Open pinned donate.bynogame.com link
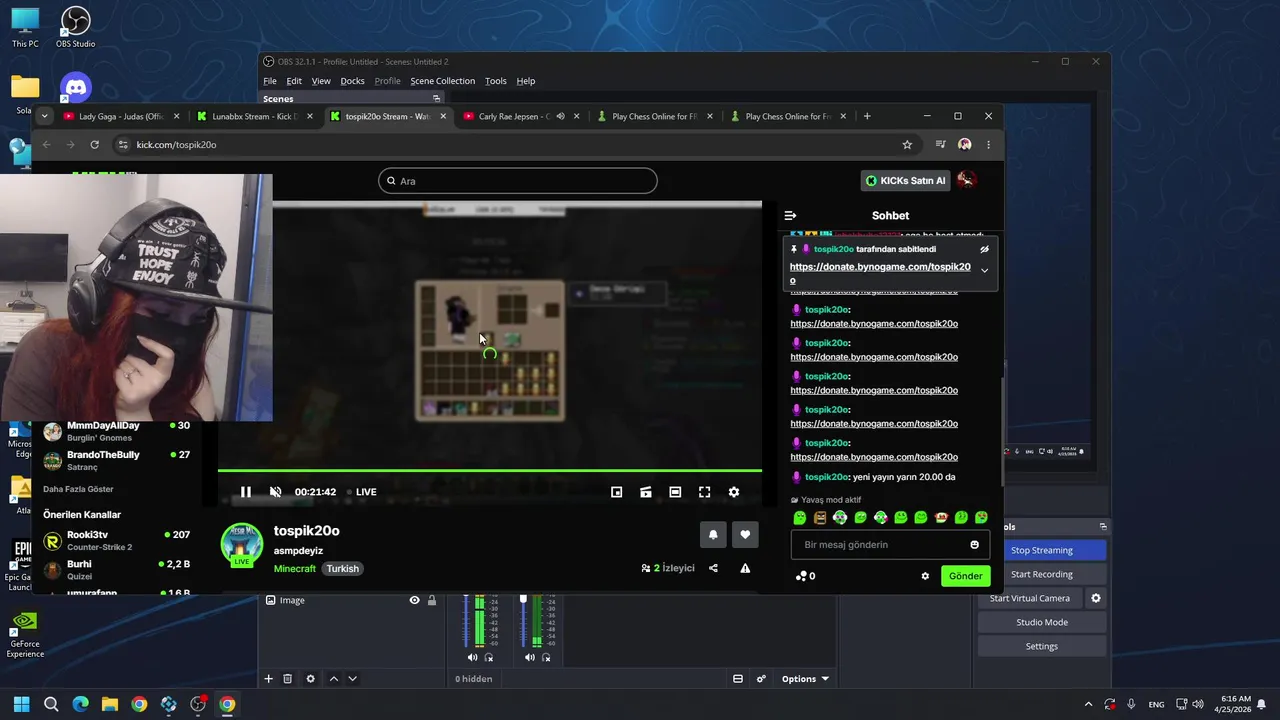The width and height of the screenshot is (1280, 720). click(x=880, y=273)
